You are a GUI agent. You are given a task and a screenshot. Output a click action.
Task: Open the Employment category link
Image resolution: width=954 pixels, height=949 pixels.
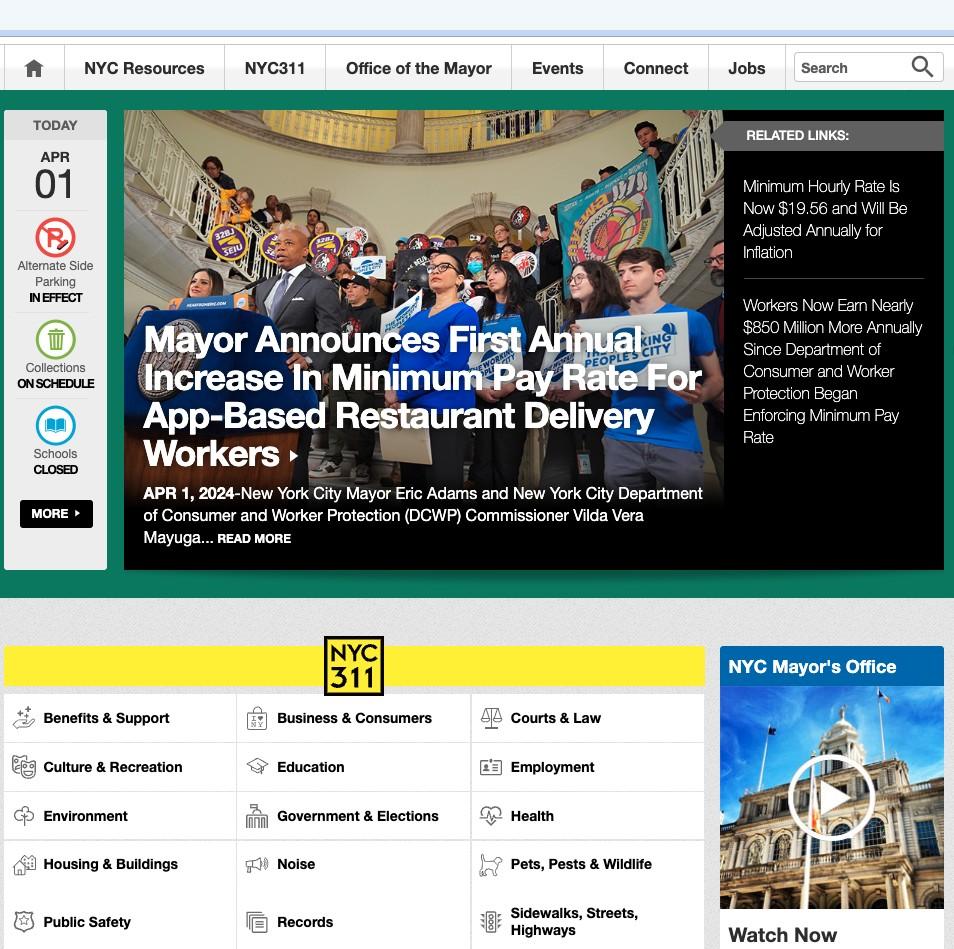(552, 766)
